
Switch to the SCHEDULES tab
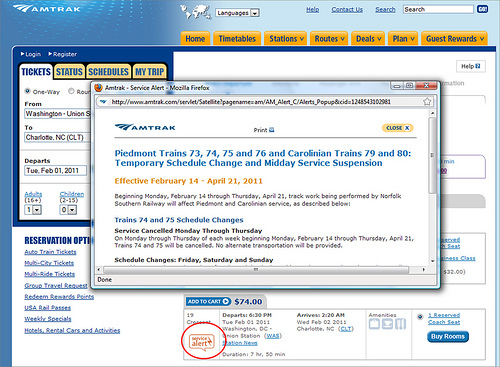coord(108,72)
